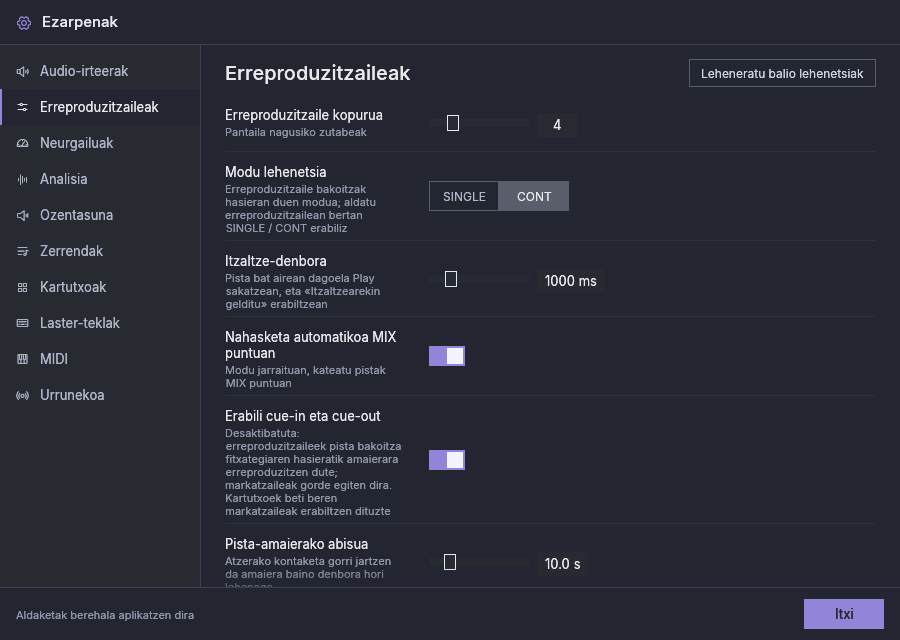Click the Audio-irteerak speaker icon
This screenshot has width=900, height=640.
pyautogui.click(x=22, y=71)
